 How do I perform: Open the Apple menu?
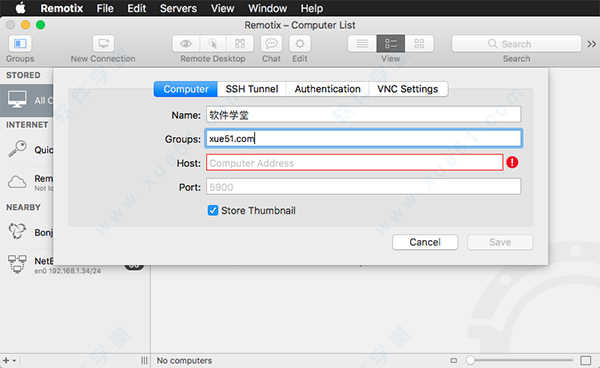pos(20,8)
